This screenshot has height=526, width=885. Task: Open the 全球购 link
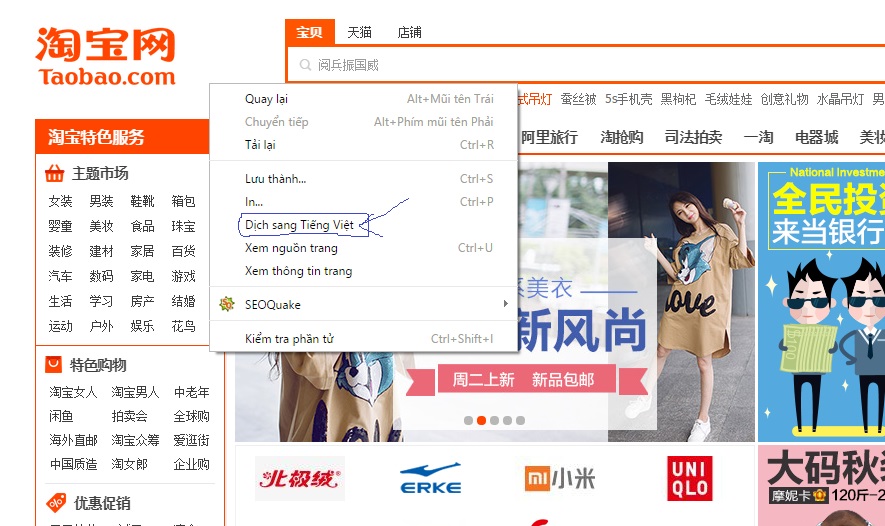click(x=191, y=416)
